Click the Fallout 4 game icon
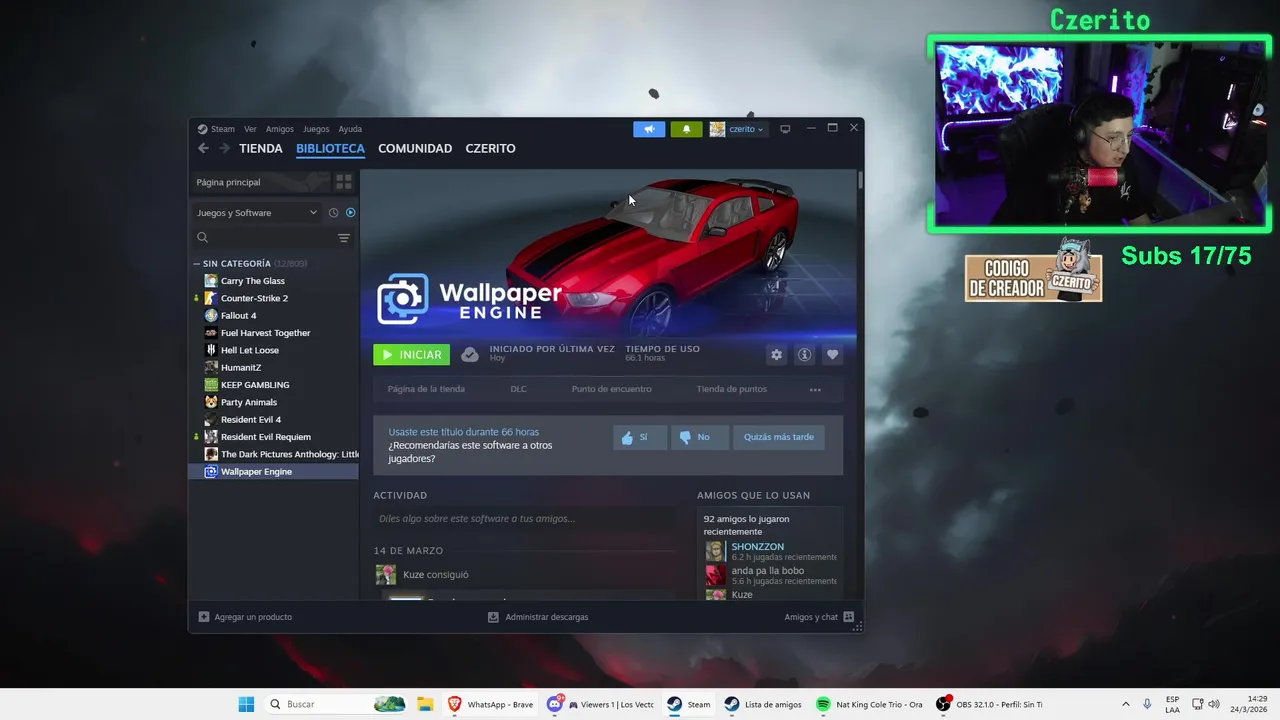This screenshot has width=1280, height=720. pos(211,316)
